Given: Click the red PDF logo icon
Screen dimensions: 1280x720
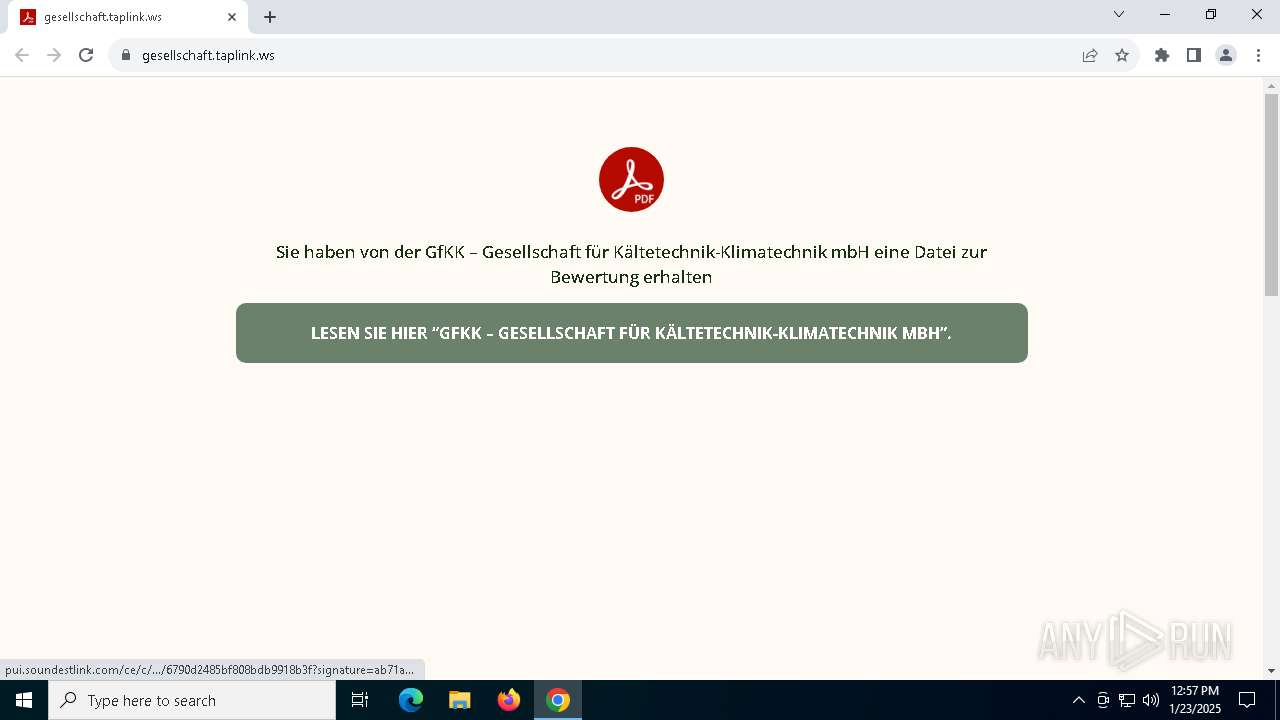Looking at the screenshot, I should 631,179.
